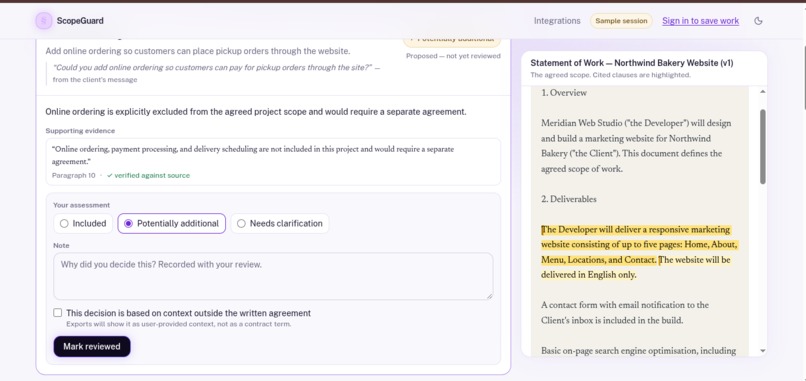Screen dimensions: 806x381
Task: Click the 'Your assessment' label
Action: pos(81,205)
